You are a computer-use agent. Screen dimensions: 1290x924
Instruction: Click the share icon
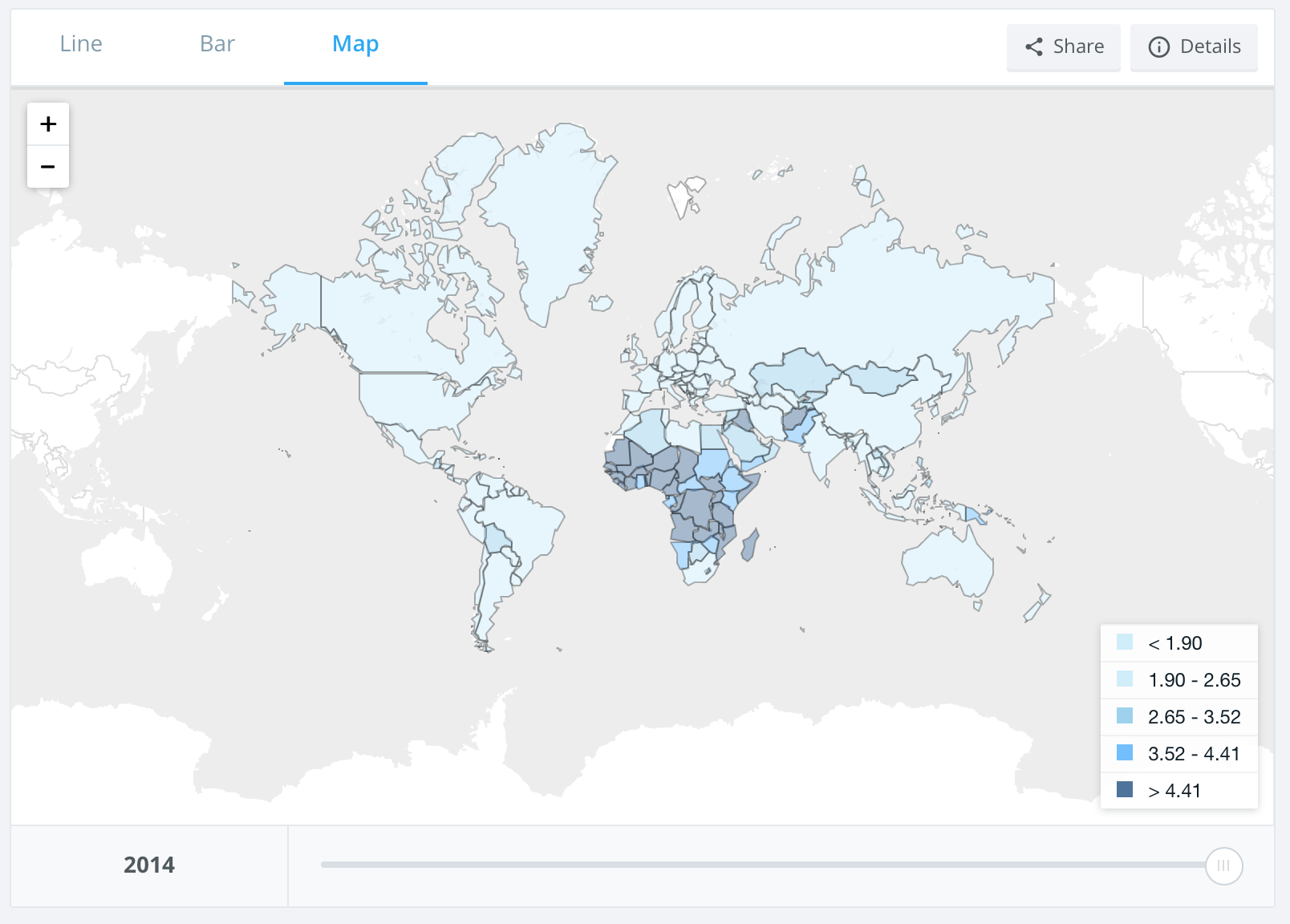click(x=1034, y=47)
